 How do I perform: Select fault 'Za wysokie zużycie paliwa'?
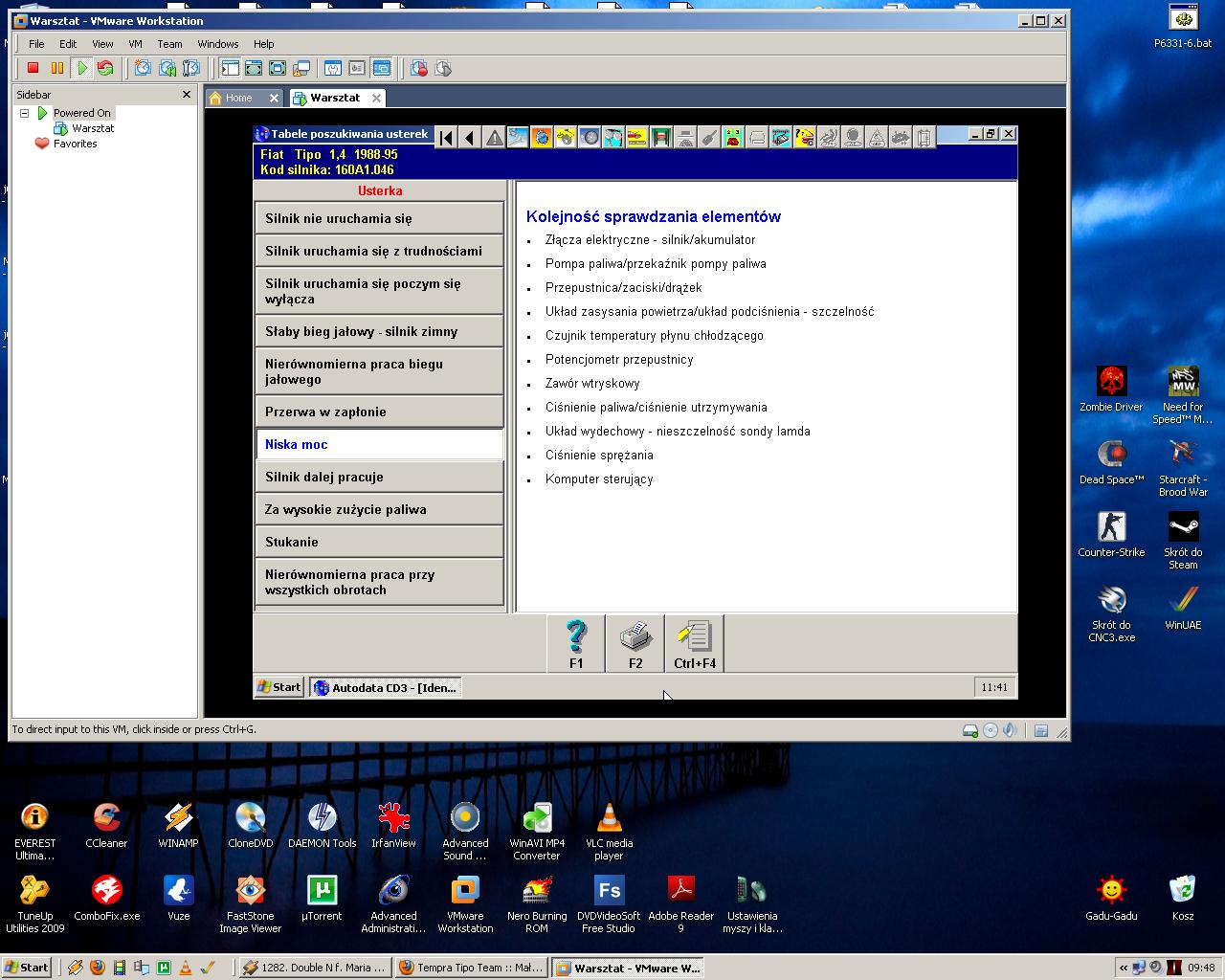point(379,509)
